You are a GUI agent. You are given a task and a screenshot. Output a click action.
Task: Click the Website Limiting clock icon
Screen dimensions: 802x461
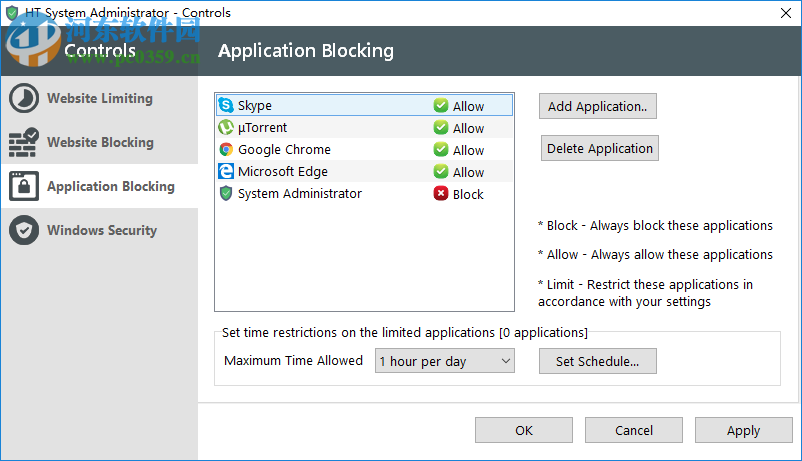tap(24, 98)
